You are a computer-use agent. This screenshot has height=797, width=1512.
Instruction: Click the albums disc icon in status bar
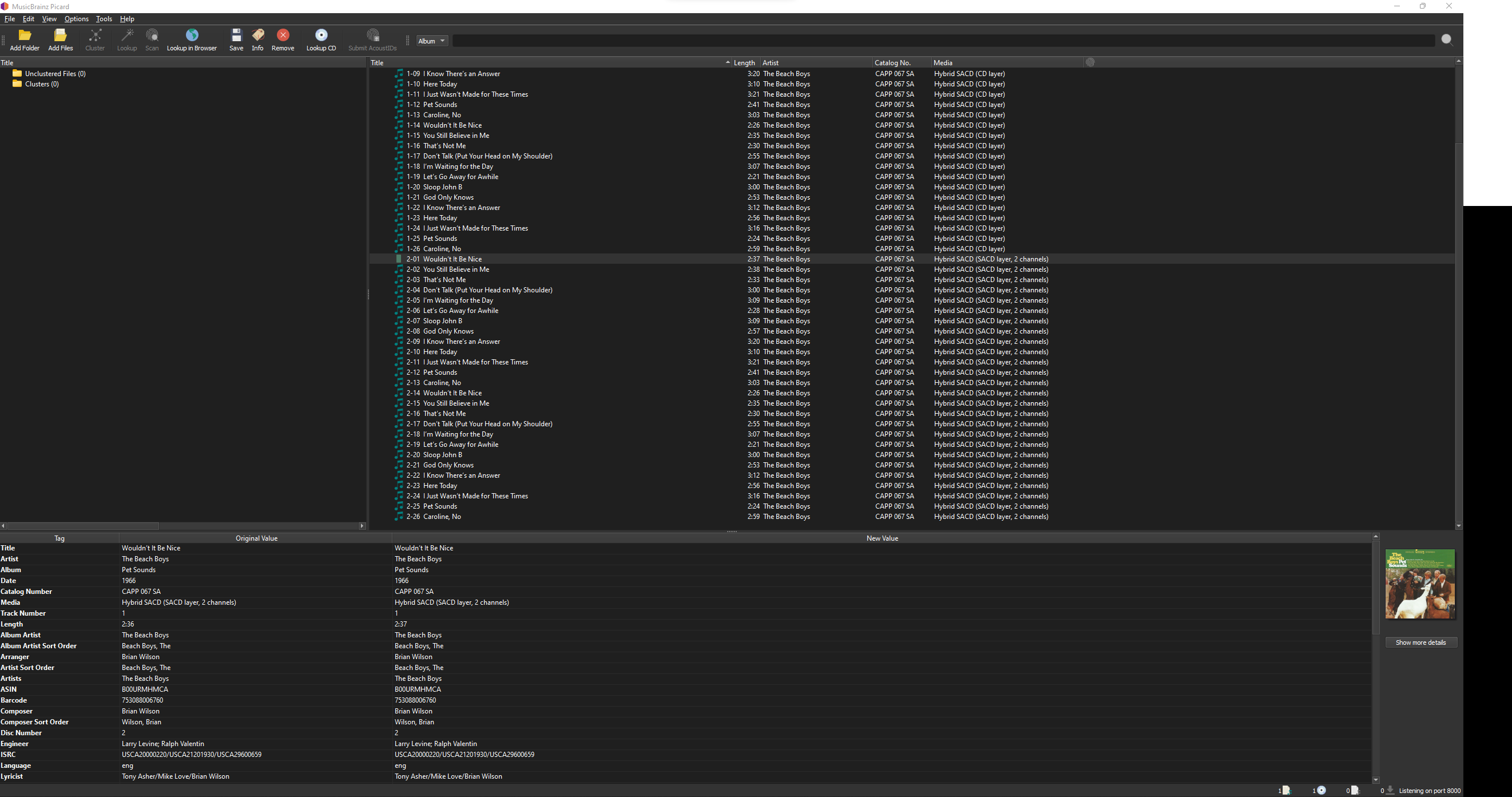click(x=1321, y=790)
